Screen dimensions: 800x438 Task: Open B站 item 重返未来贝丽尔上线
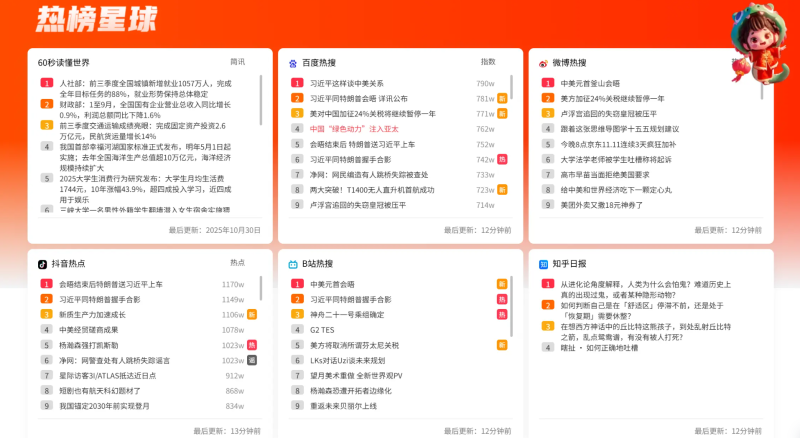(343, 406)
